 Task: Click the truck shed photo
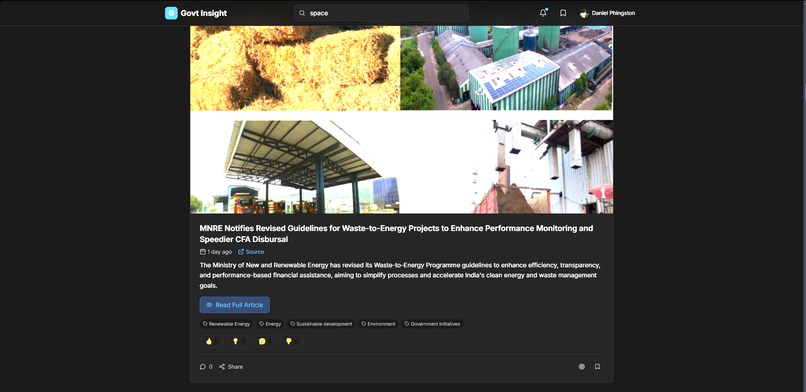coord(295,167)
